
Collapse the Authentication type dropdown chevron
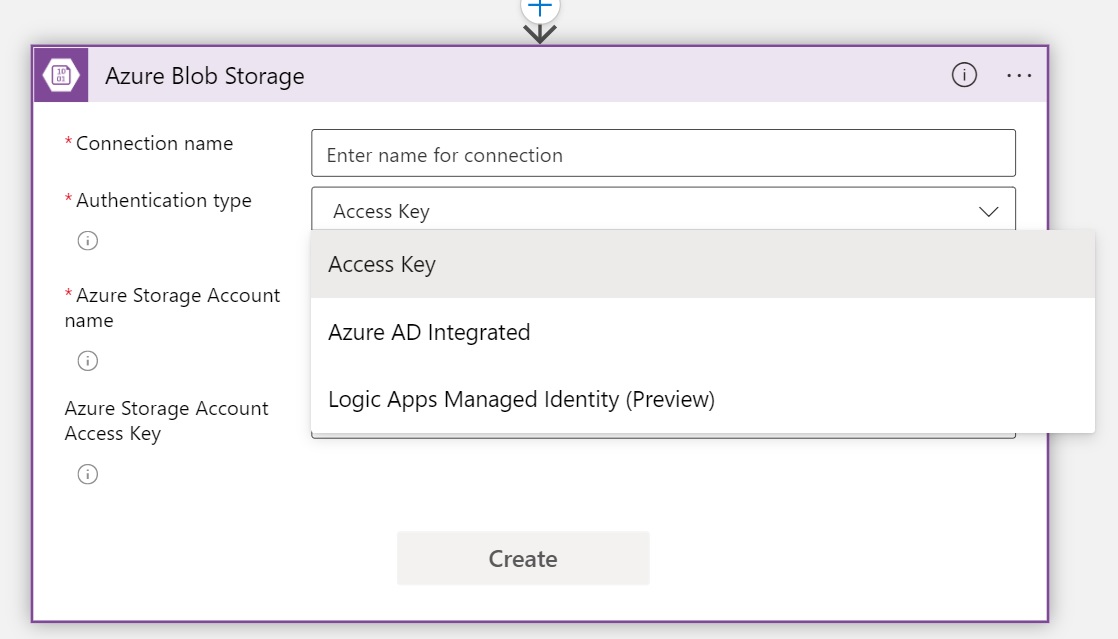click(988, 211)
